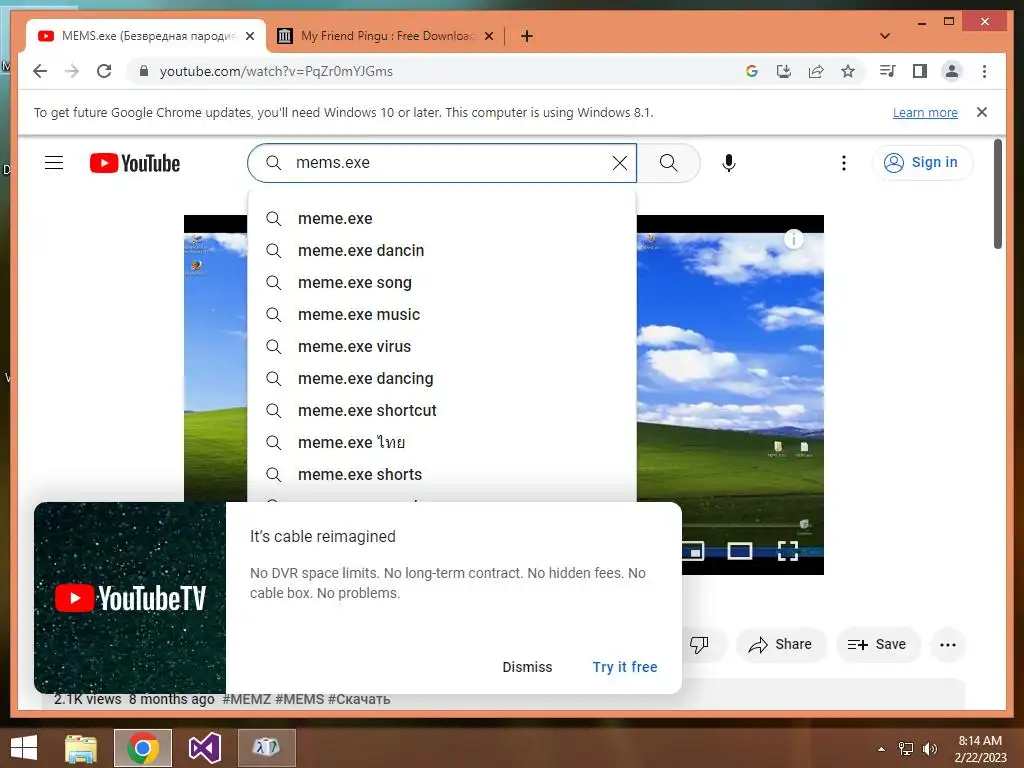Close the MEMS.exe tab
1024x768 pixels.
coord(249,36)
